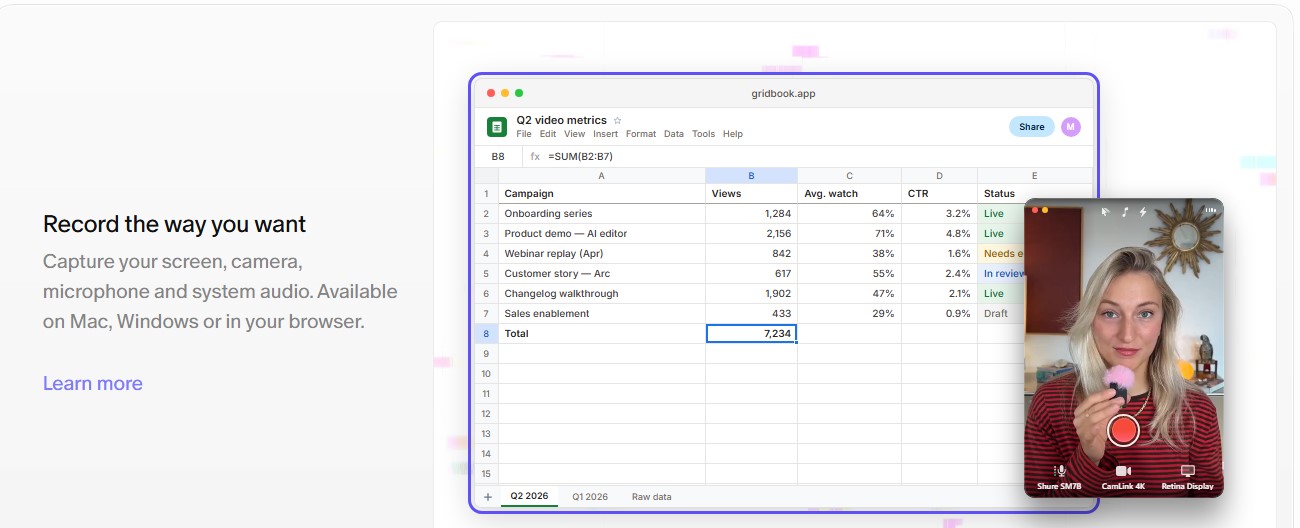
Task: Open the Edit menu
Action: tap(548, 134)
